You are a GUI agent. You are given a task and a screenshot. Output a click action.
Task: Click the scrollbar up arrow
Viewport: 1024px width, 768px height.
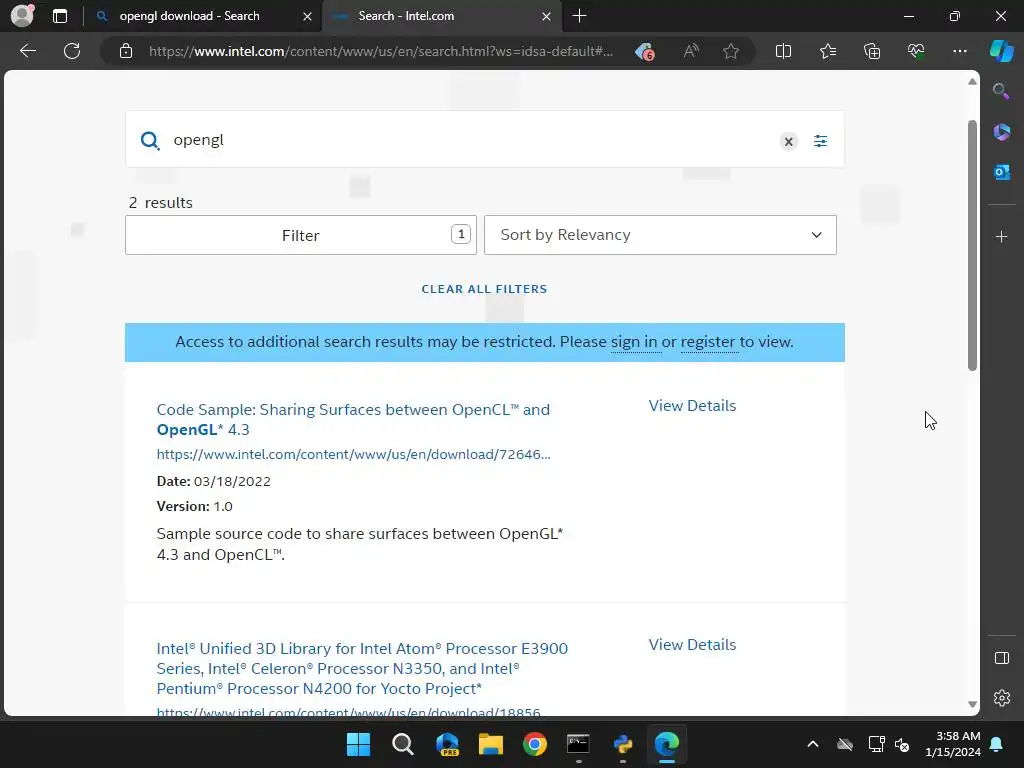[972, 82]
